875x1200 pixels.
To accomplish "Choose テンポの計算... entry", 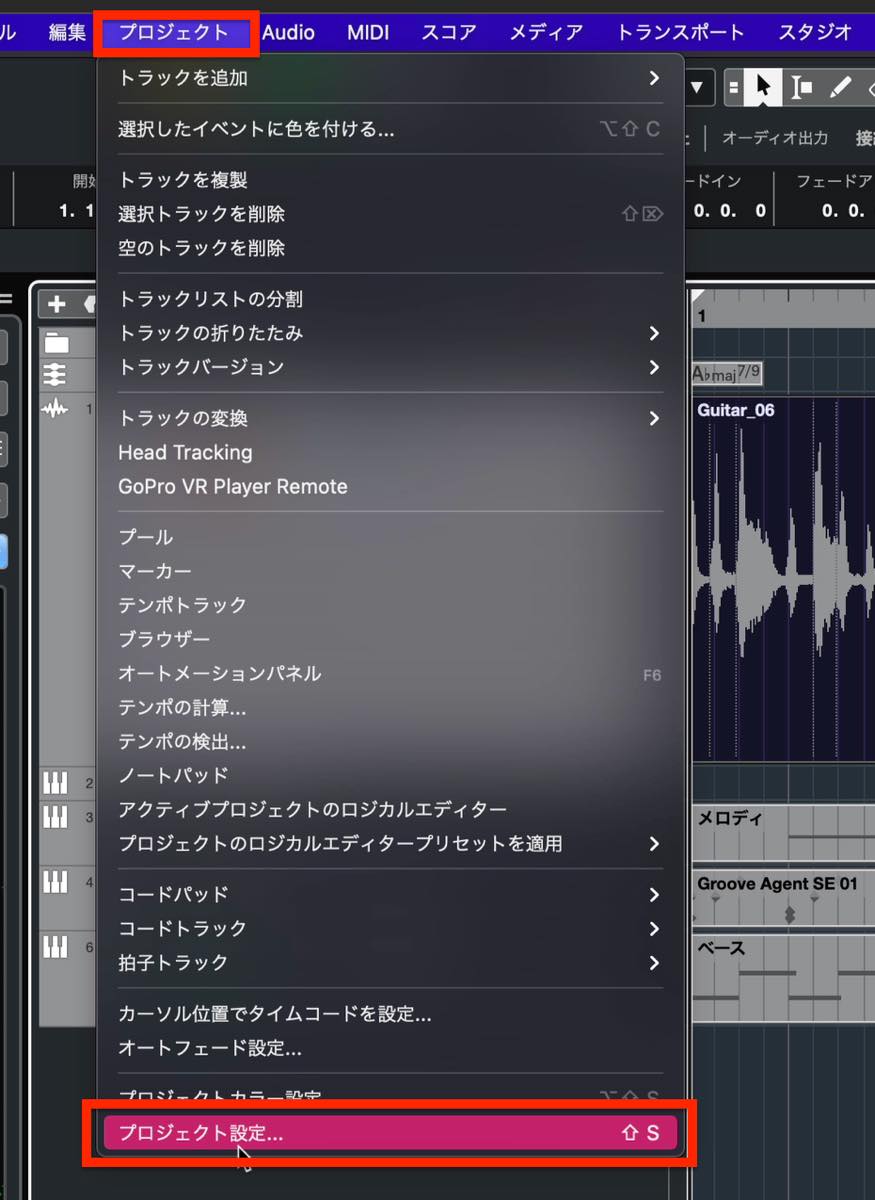I will coord(390,707).
